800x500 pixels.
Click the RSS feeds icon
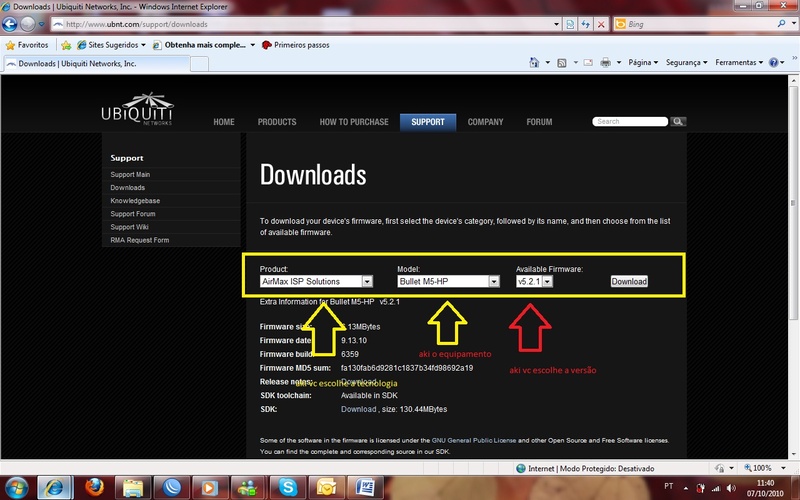point(562,62)
